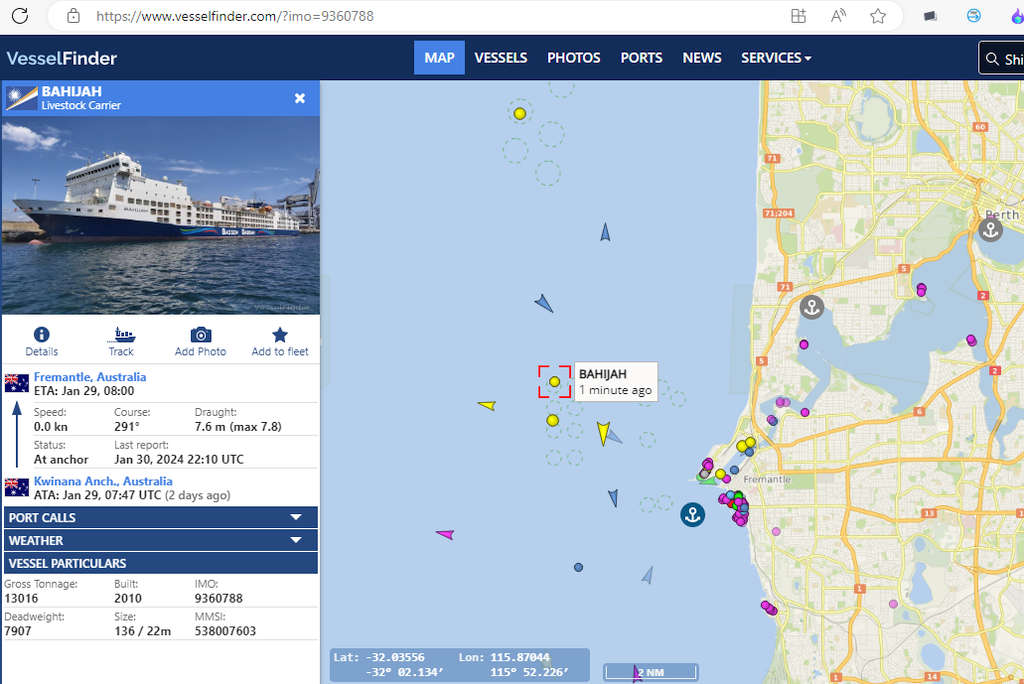Viewport: 1024px width, 684px height.
Task: Expand the SERVICES dropdown menu
Action: [x=776, y=57]
